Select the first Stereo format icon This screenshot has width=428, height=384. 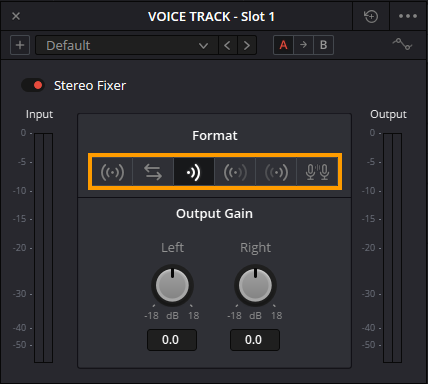click(112, 172)
